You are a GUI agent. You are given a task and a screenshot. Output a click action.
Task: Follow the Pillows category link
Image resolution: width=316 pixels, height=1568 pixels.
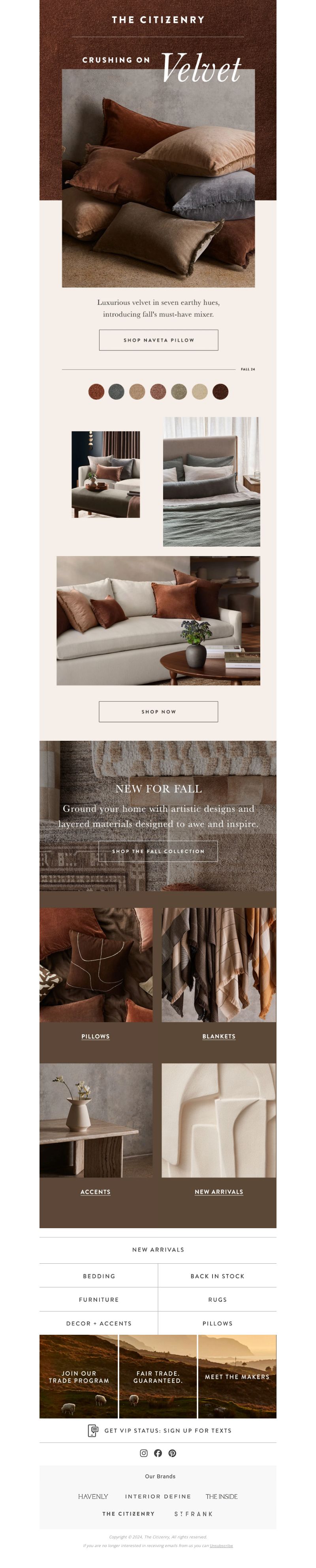(x=96, y=1036)
